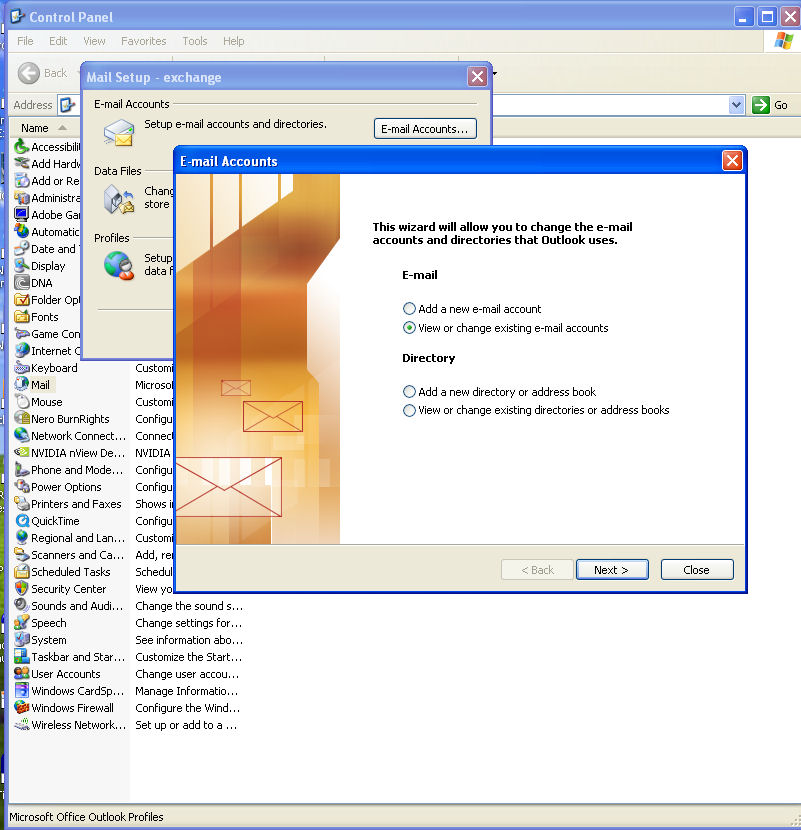Click the Mail Setup envelope icon
This screenshot has height=830, width=801.
[119, 132]
